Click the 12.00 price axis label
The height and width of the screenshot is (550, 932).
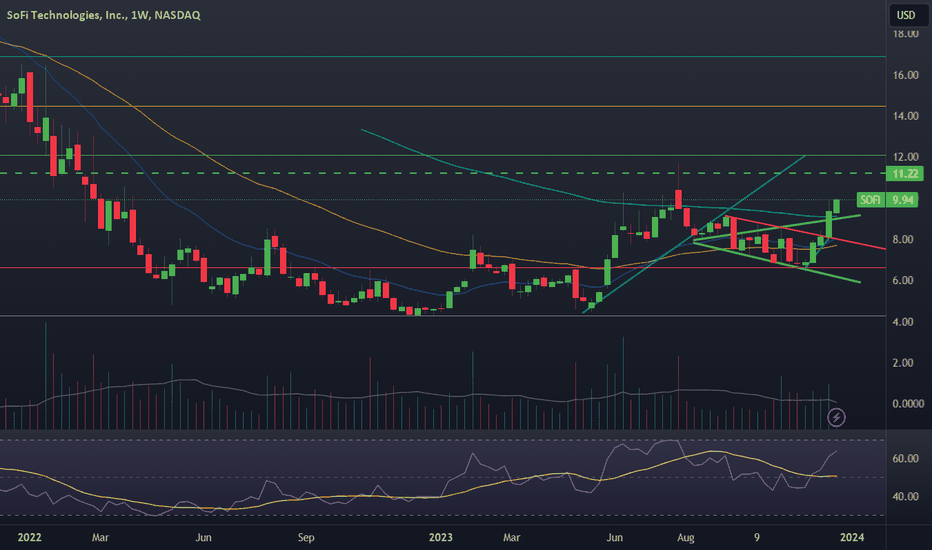pos(905,157)
